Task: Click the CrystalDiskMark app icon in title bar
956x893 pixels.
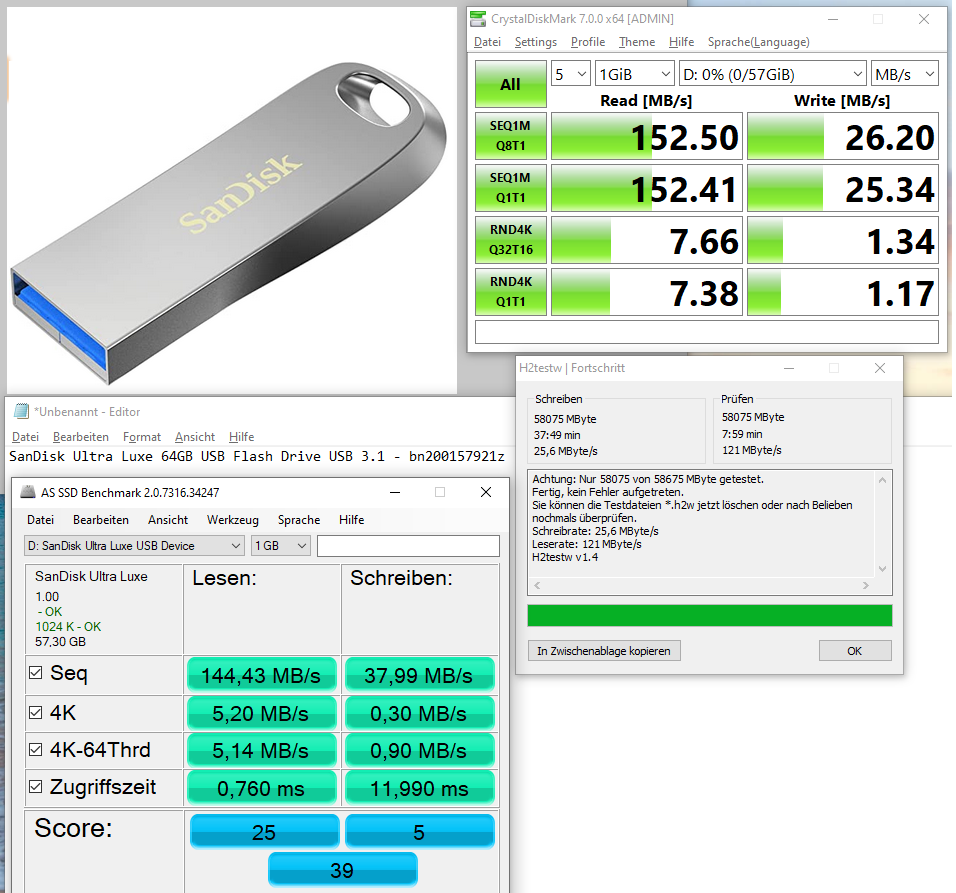Action: tap(479, 19)
